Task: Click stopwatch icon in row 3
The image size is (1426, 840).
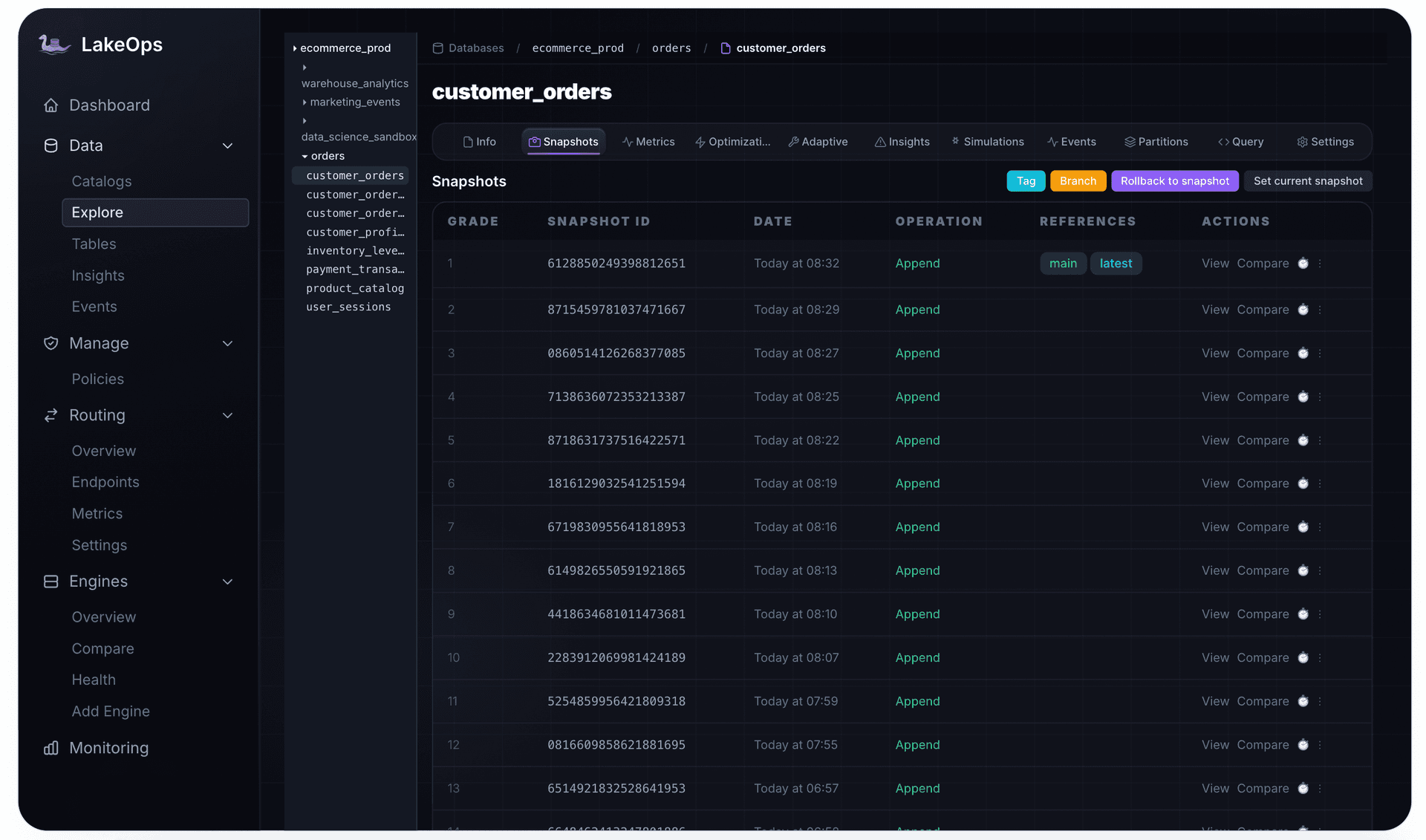Action: [1303, 354]
